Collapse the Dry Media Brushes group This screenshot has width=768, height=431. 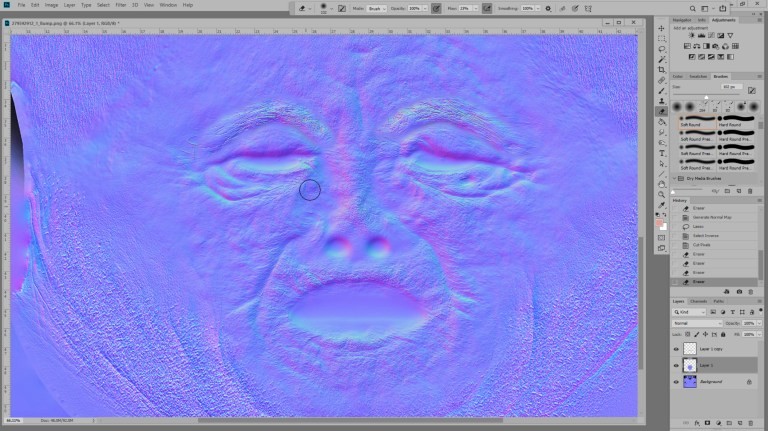tap(674, 179)
